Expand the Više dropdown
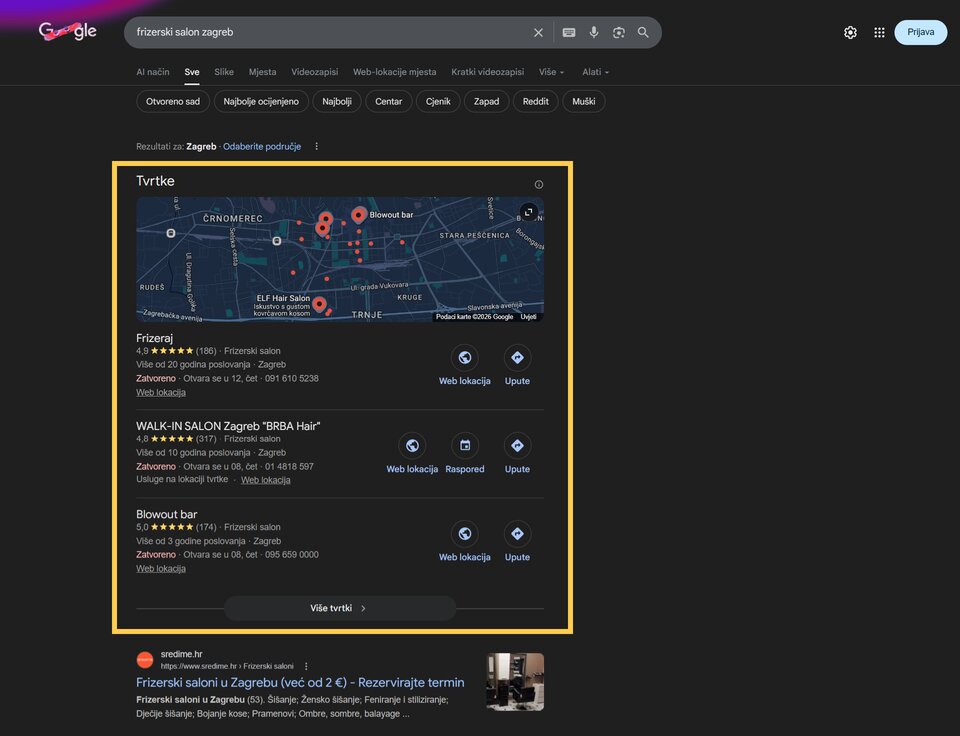The width and height of the screenshot is (960, 736). (552, 72)
